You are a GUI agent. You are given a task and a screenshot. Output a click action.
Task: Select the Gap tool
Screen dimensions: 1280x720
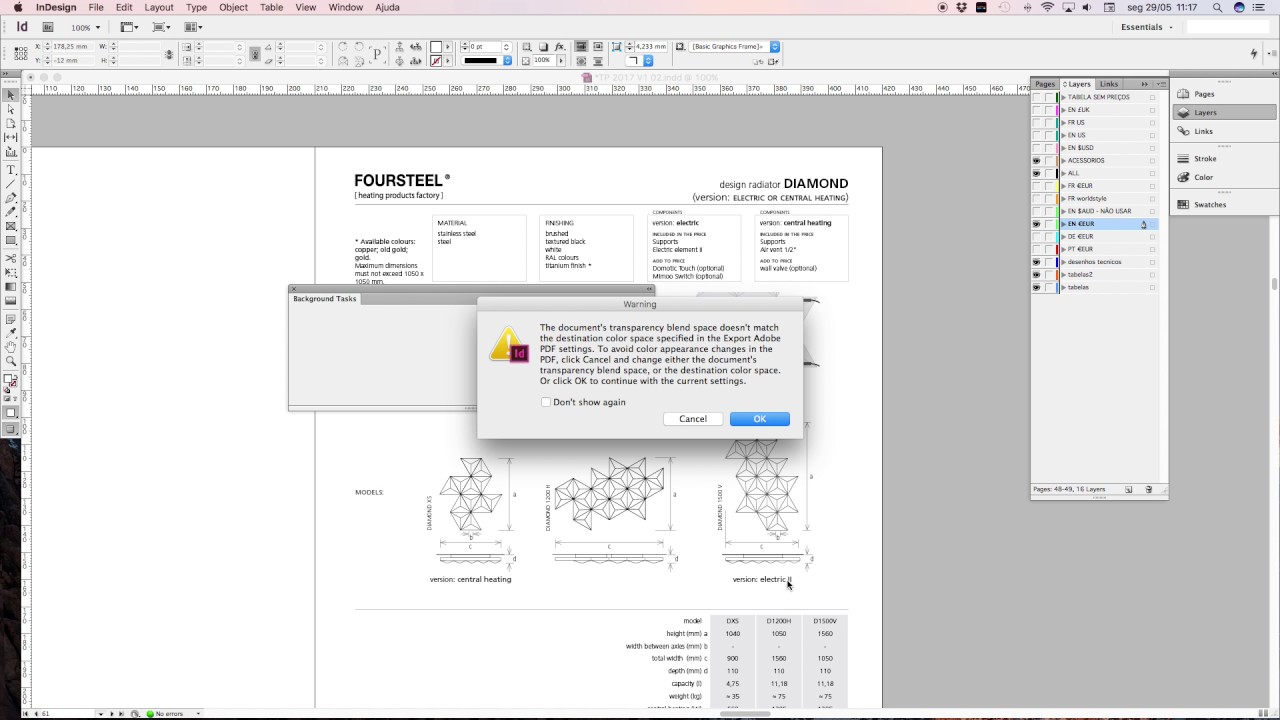11,137
